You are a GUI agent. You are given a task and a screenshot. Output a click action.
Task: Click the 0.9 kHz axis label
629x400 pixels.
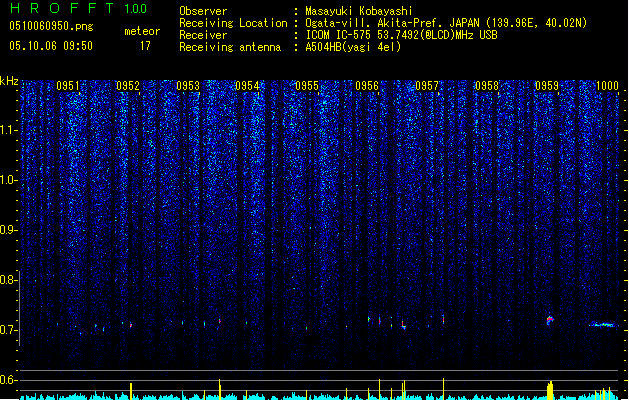pyautogui.click(x=8, y=230)
